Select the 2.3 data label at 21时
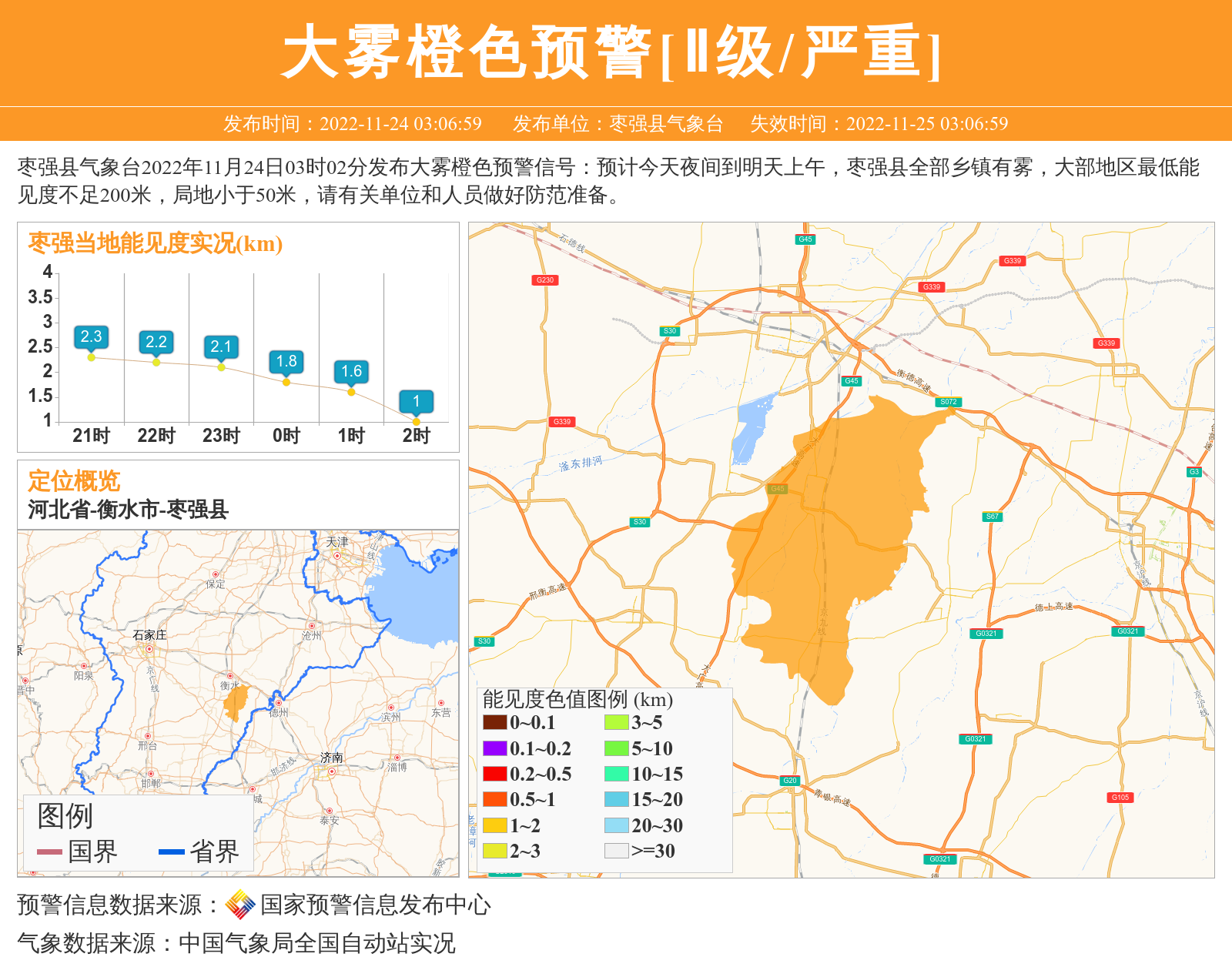The width and height of the screenshot is (1232, 967). (91, 336)
